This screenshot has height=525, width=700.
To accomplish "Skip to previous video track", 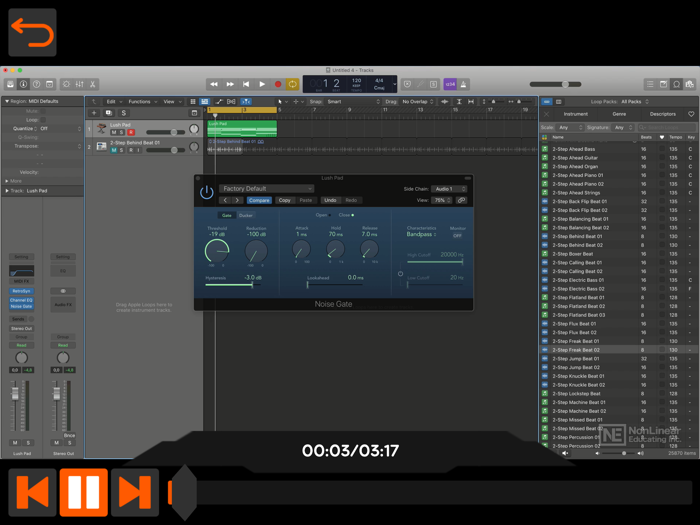I will click(x=32, y=492).
